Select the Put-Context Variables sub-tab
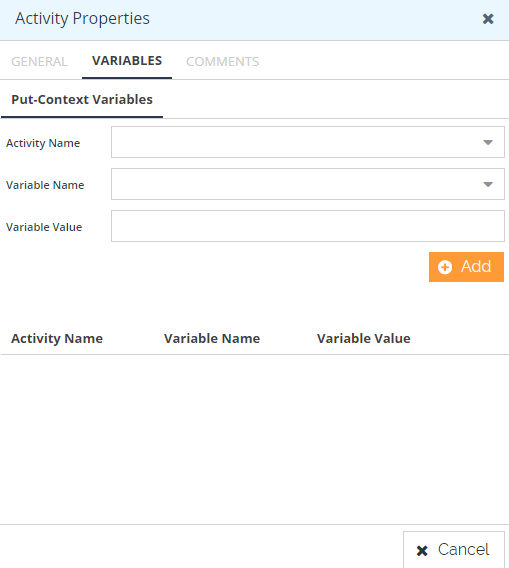Screen dimensions: 509x568 point(82,100)
